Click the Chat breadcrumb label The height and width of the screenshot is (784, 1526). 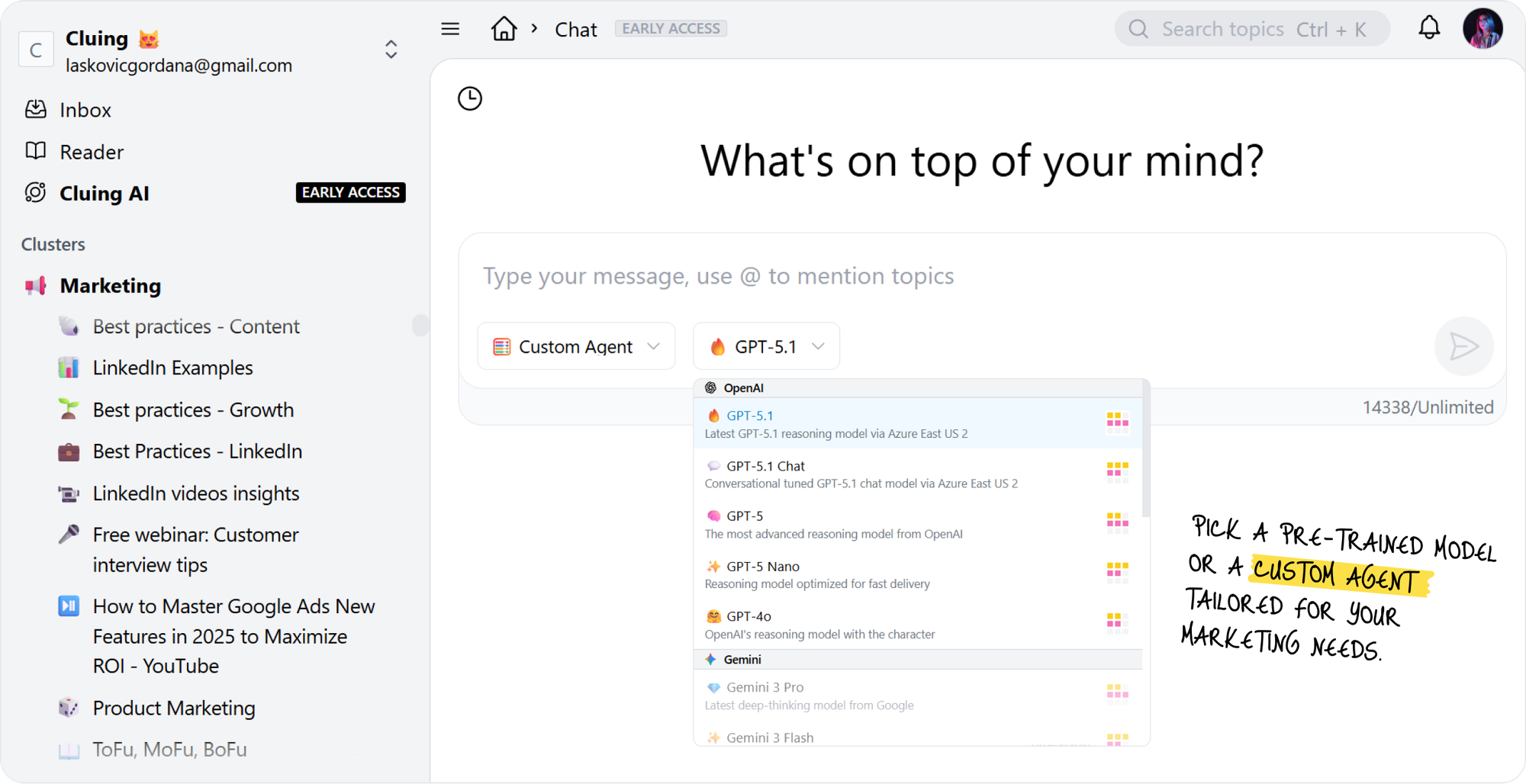coord(576,29)
